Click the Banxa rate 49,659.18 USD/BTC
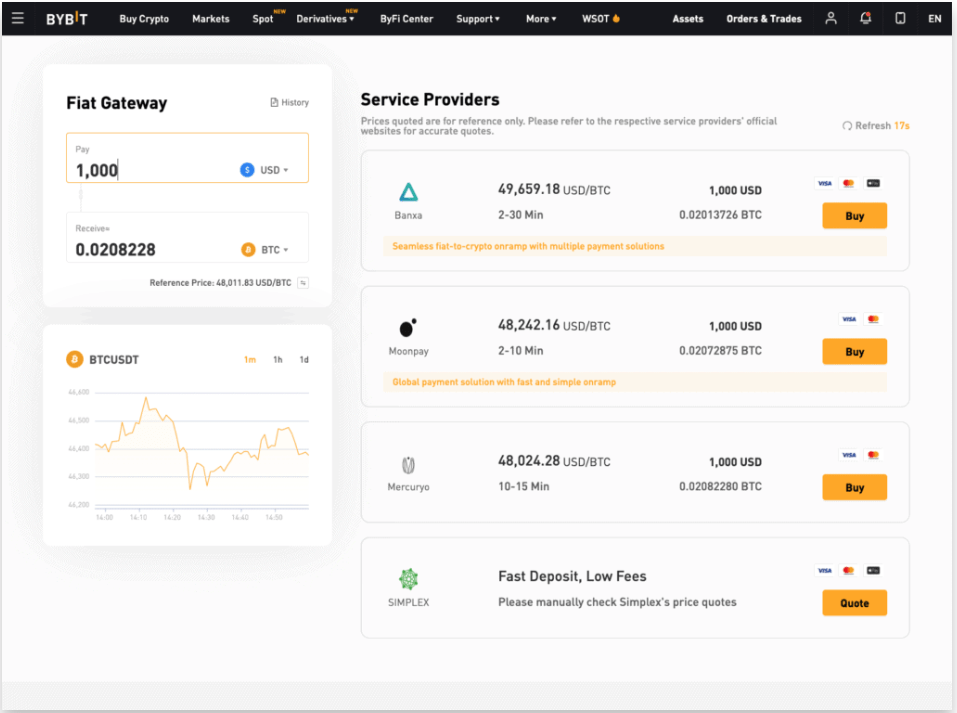Image resolution: width=957 pixels, height=713 pixels. coord(554,189)
